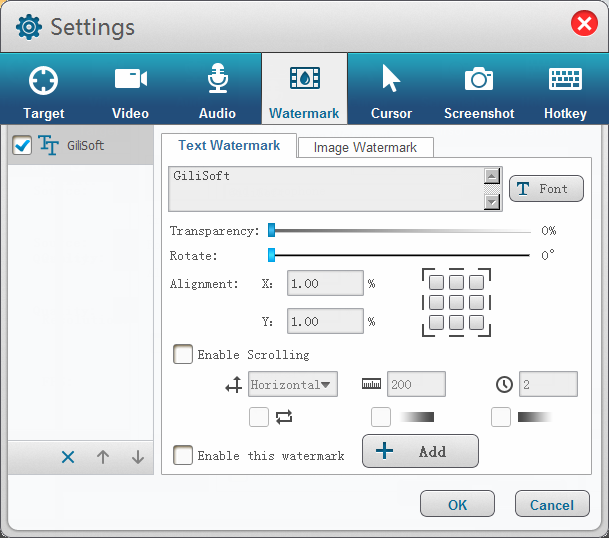Open the Target settings tab
The height and width of the screenshot is (538, 609).
pyautogui.click(x=44, y=91)
